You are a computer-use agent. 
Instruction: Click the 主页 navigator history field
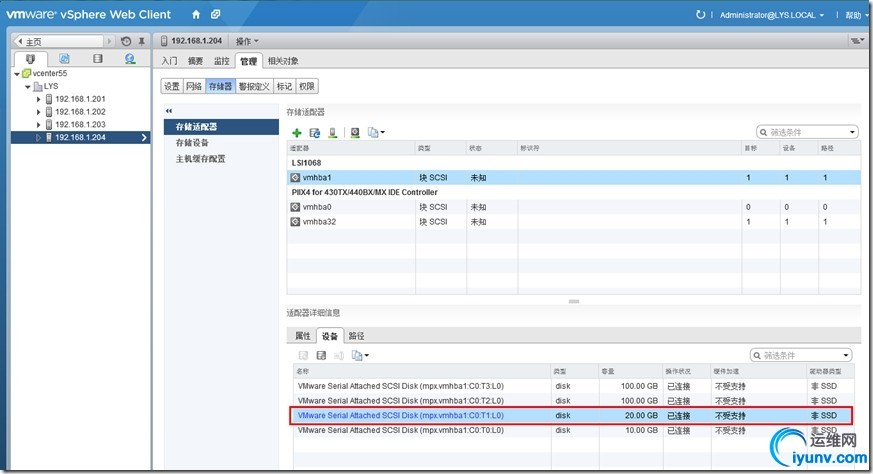pos(59,41)
